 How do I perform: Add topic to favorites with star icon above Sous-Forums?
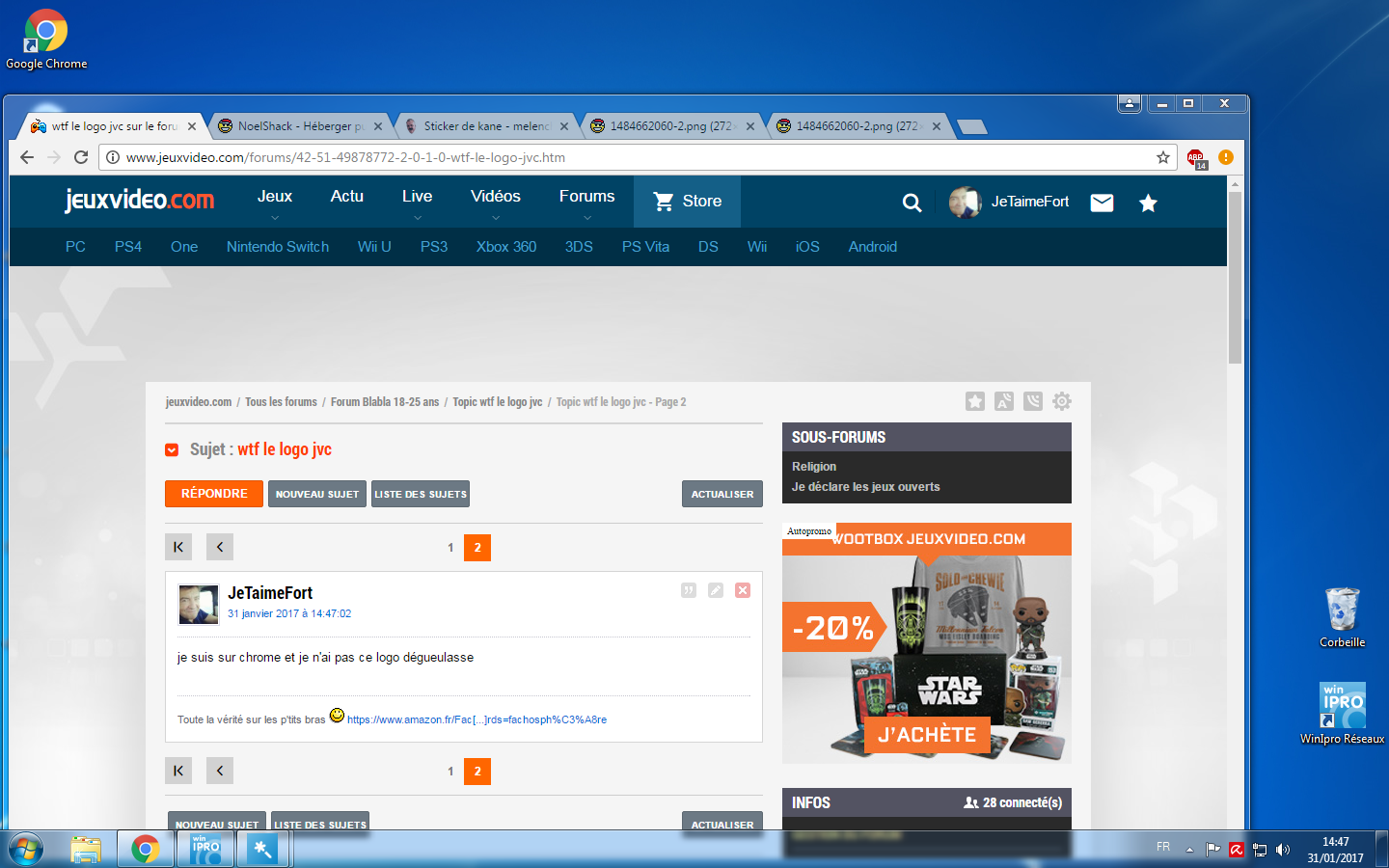point(975,401)
